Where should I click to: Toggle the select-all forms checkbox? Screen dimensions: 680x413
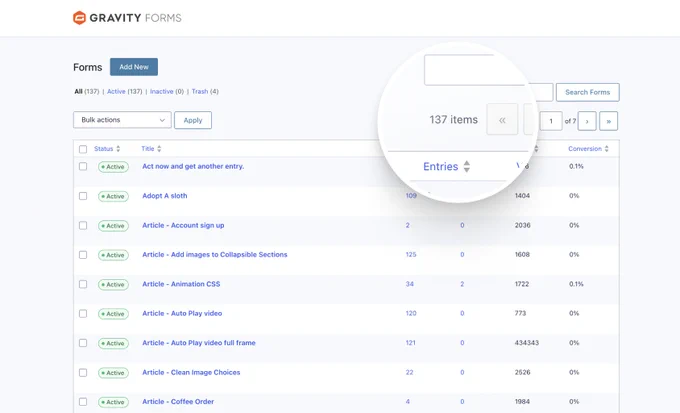pyautogui.click(x=83, y=149)
